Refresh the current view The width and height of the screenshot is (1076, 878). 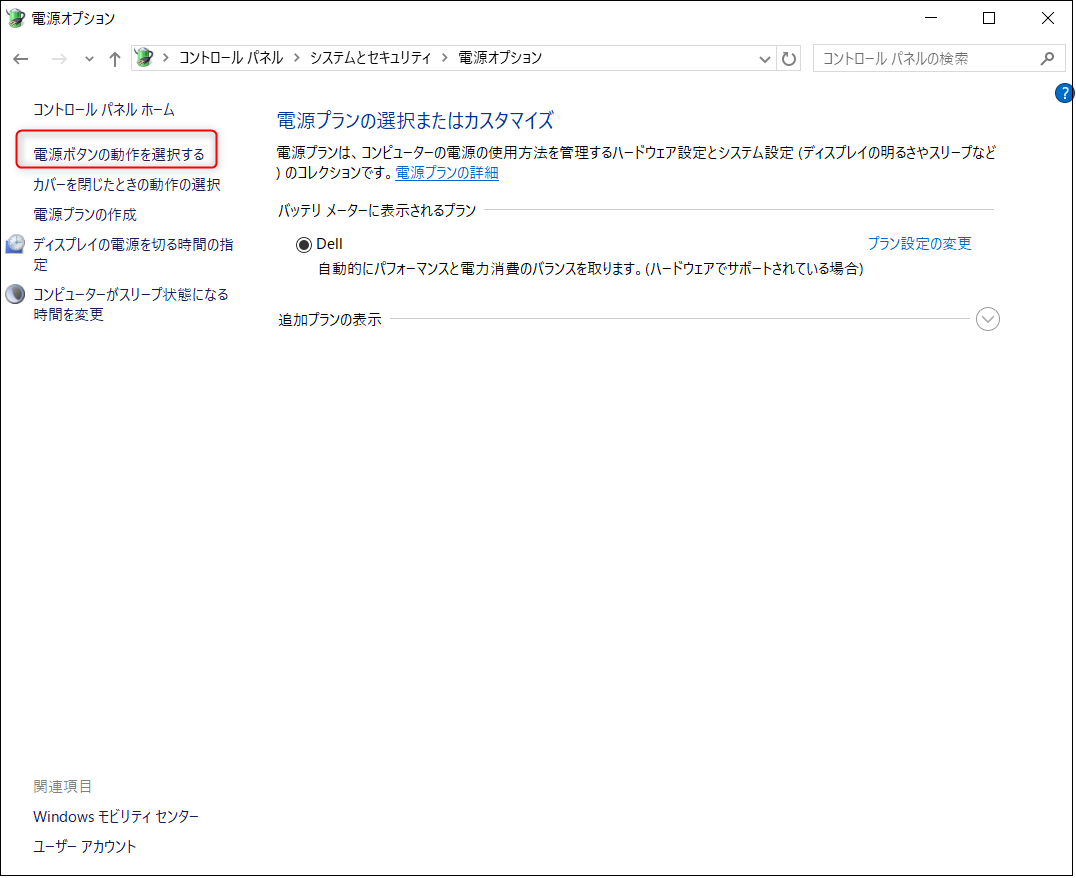tap(789, 58)
